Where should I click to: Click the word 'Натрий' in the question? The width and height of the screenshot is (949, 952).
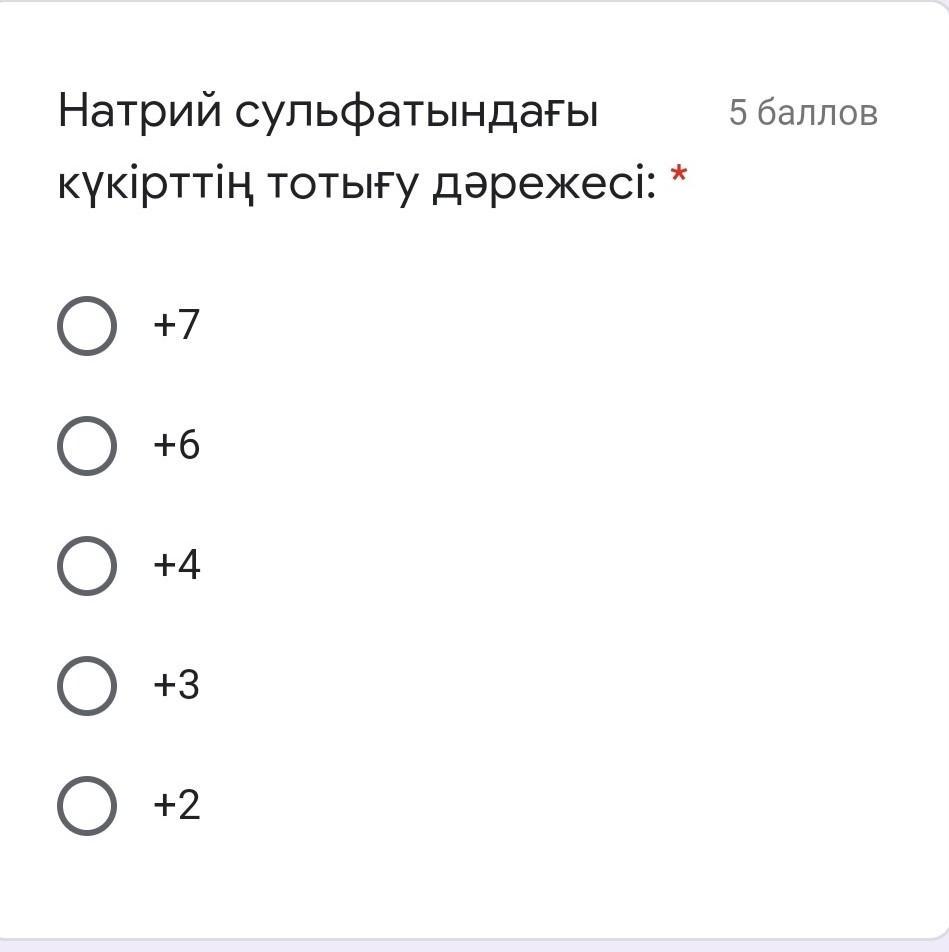pos(140,112)
